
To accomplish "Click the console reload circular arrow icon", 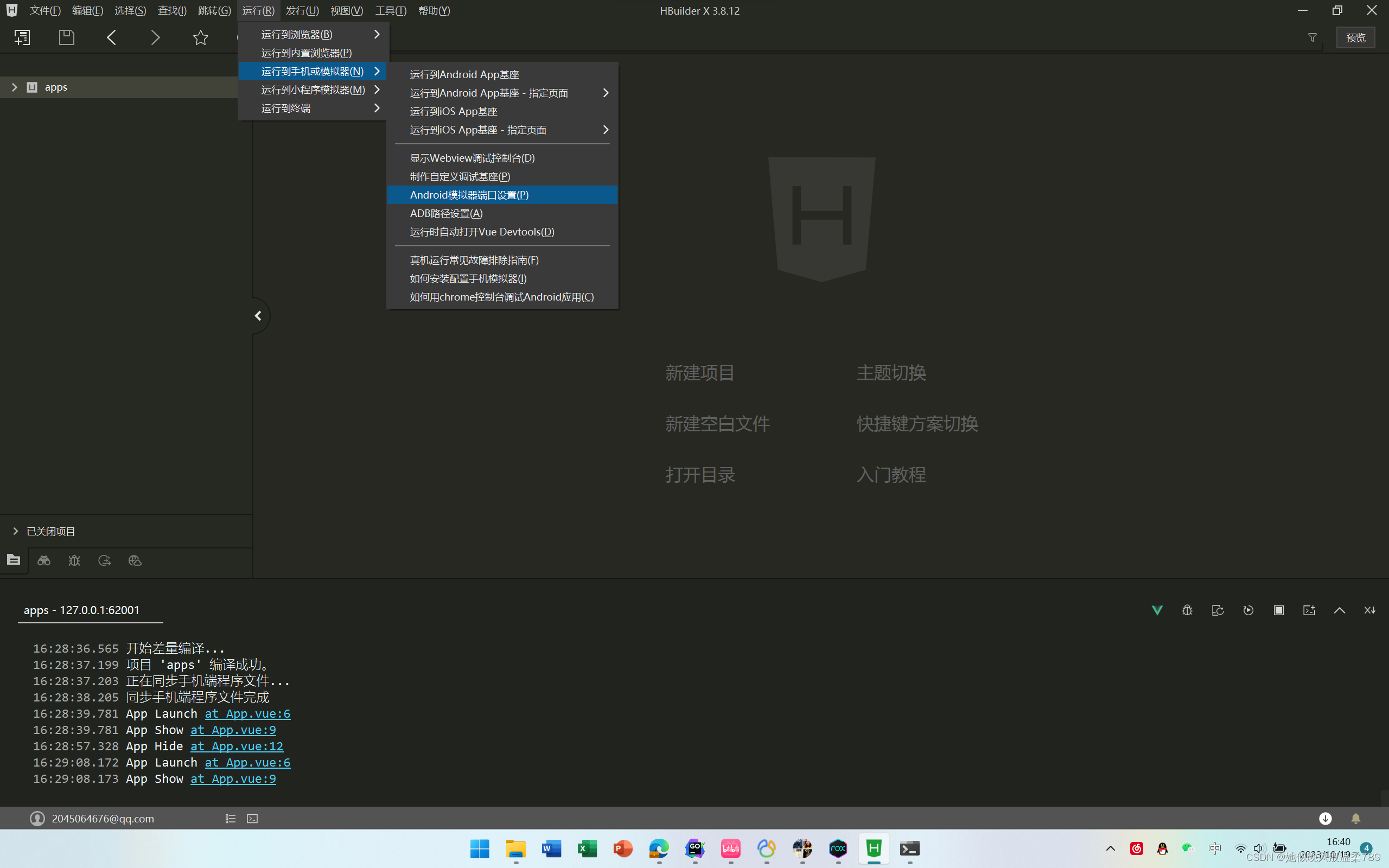I will coord(1248,610).
